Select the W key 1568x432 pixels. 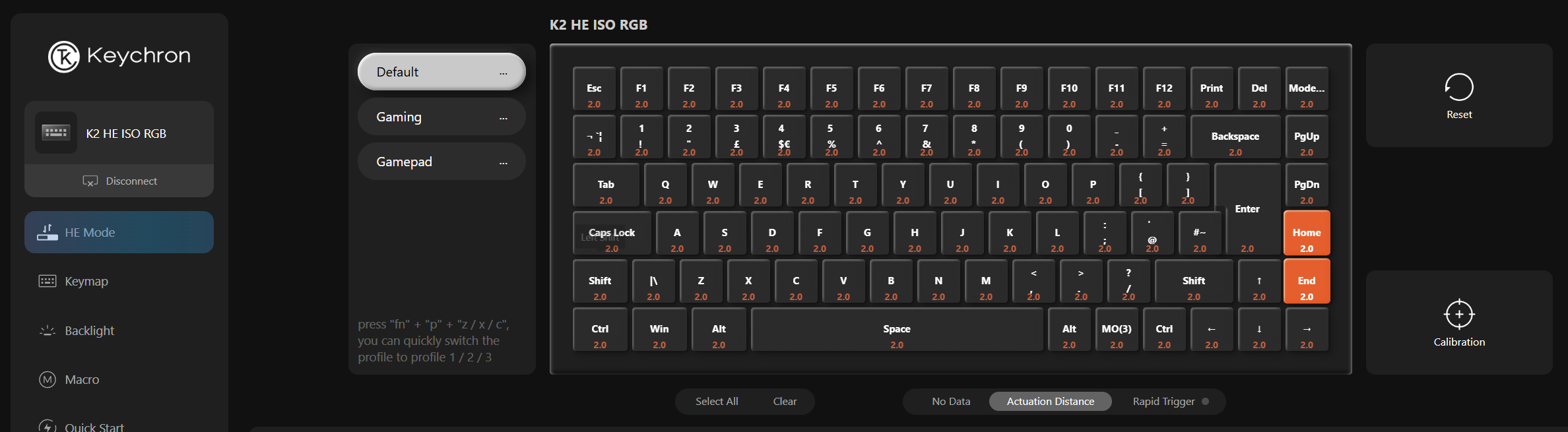pyautogui.click(x=713, y=185)
